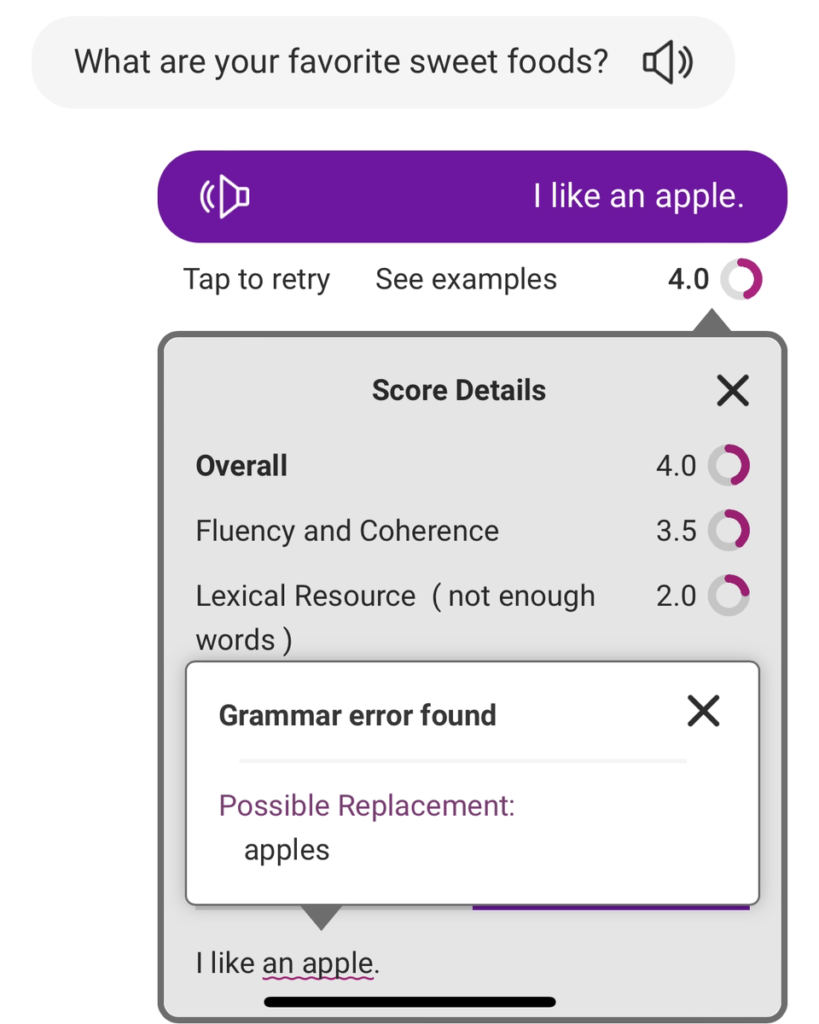819x1024 pixels.
Task: Click the Possible Replacement heading
Action: point(367,806)
